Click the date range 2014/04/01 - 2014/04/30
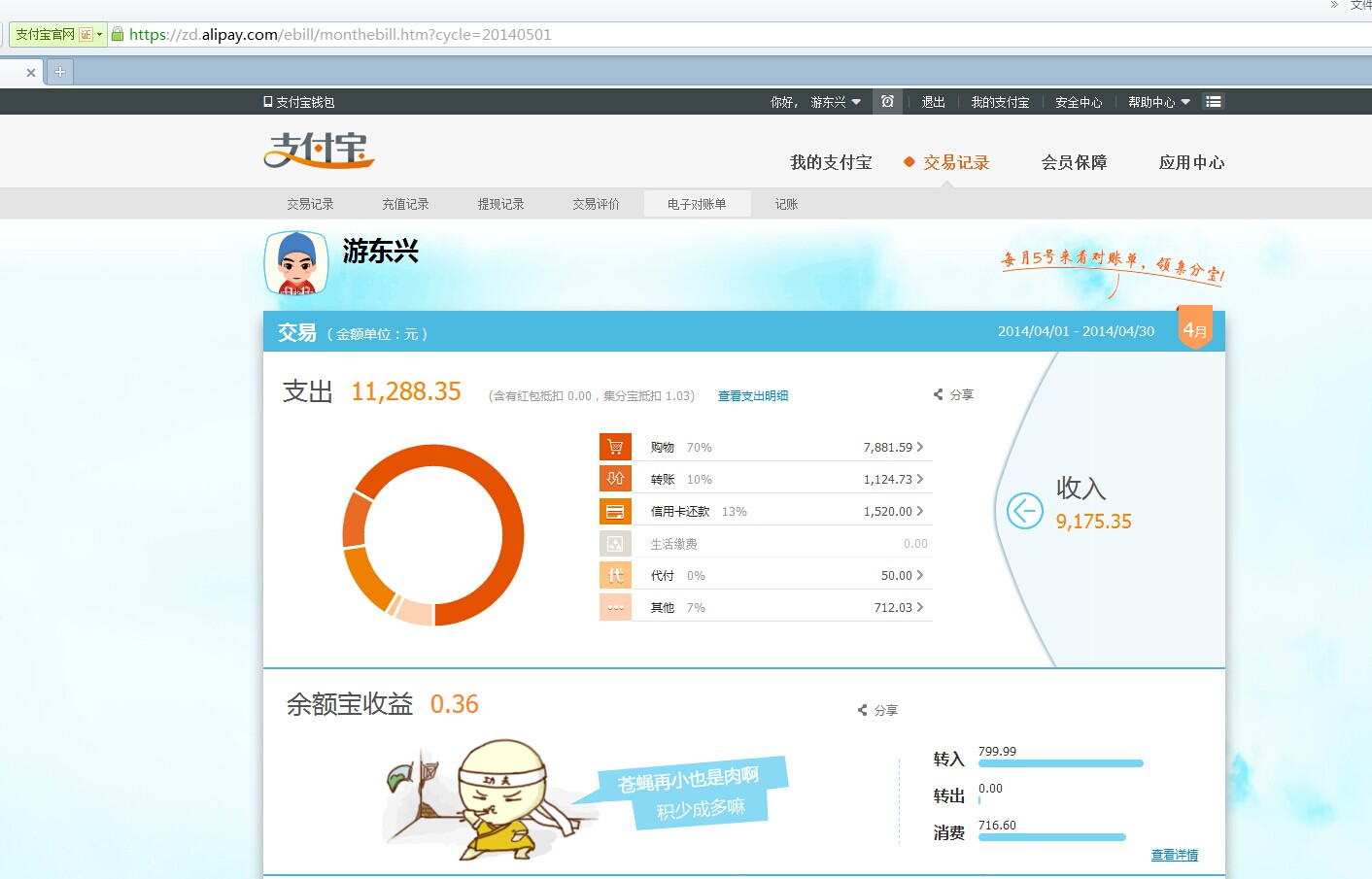 [1076, 331]
